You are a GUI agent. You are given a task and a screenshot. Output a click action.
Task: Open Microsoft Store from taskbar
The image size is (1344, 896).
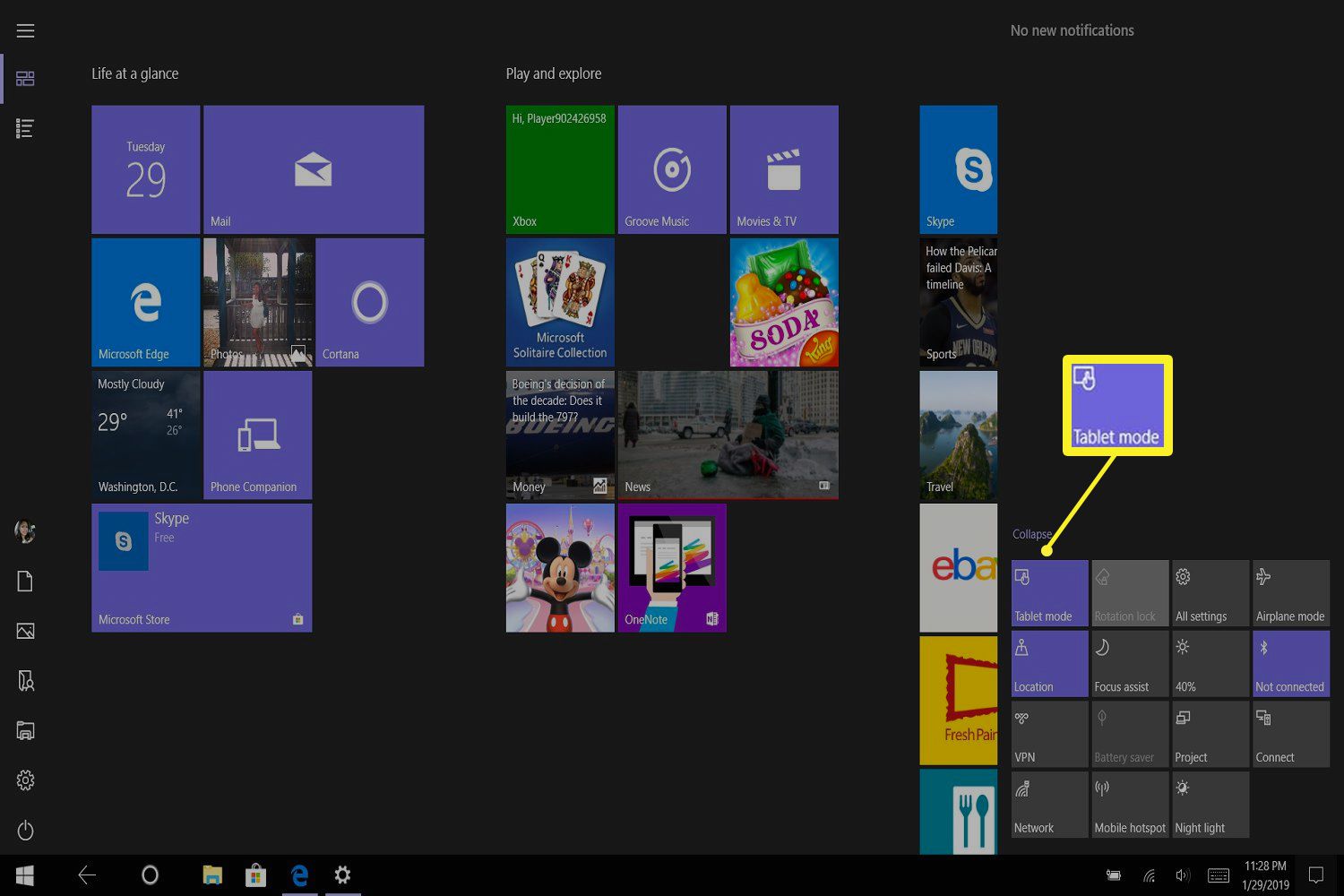click(256, 875)
